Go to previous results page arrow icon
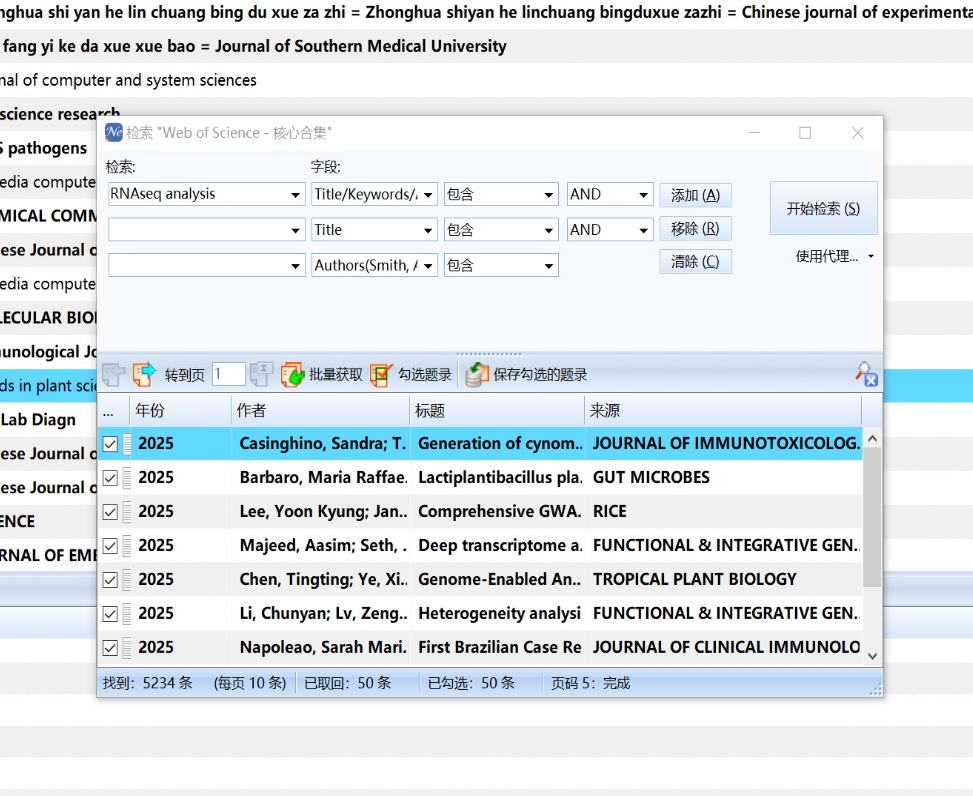973x796 pixels. point(114,374)
